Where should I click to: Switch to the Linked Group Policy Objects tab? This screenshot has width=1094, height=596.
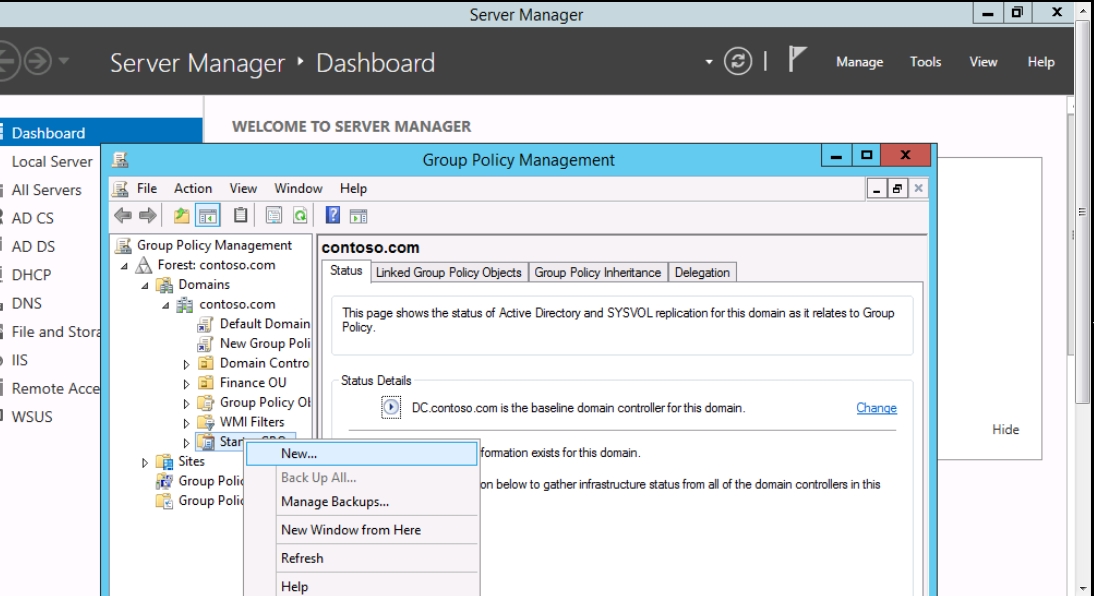click(448, 272)
